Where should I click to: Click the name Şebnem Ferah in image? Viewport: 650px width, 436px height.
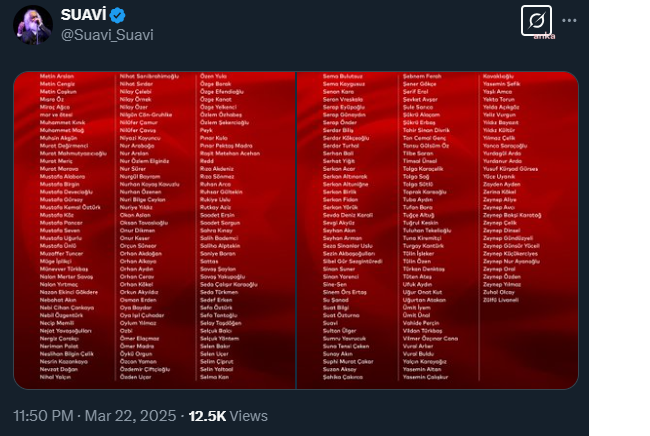click(422, 76)
